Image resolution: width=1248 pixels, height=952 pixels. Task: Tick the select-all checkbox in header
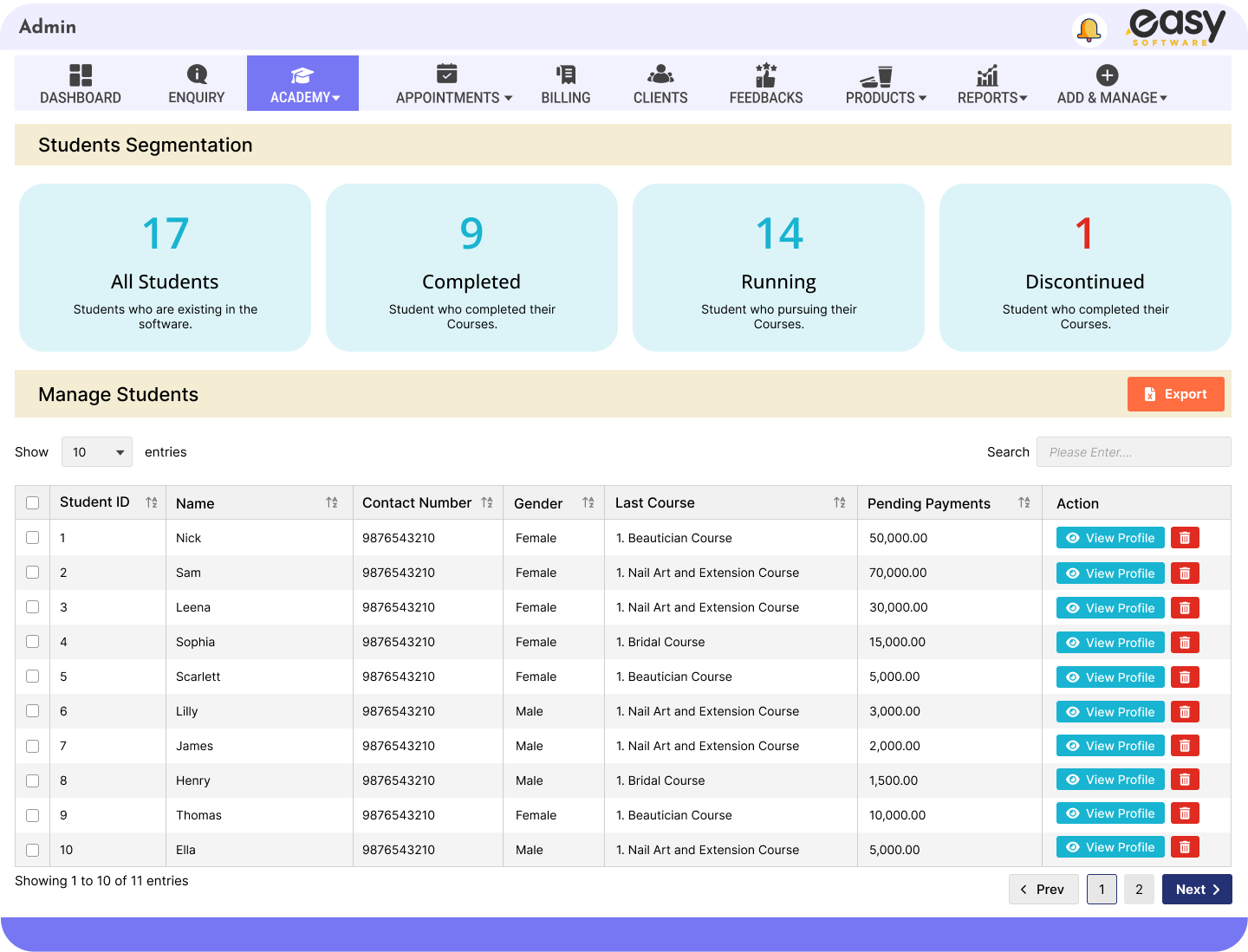[33, 503]
